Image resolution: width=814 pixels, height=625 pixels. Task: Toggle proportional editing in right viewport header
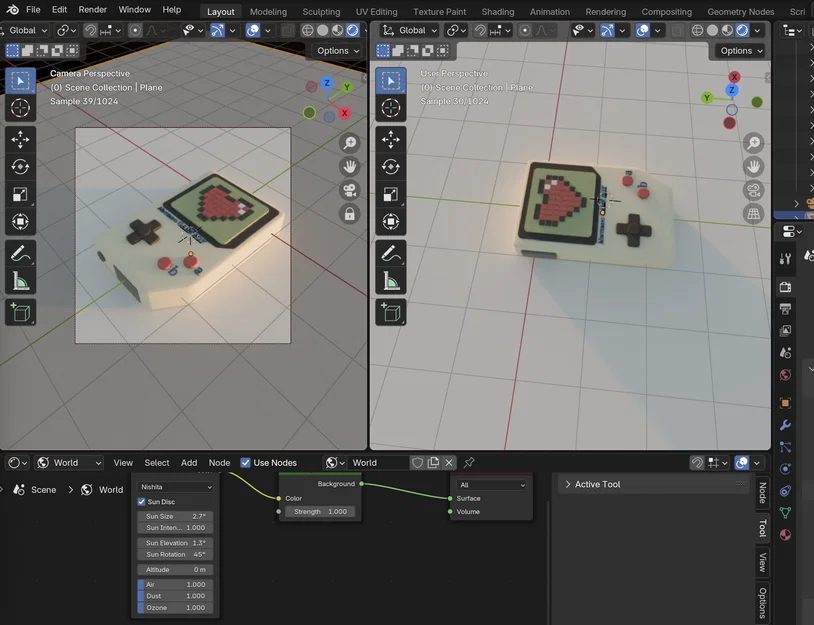point(525,31)
